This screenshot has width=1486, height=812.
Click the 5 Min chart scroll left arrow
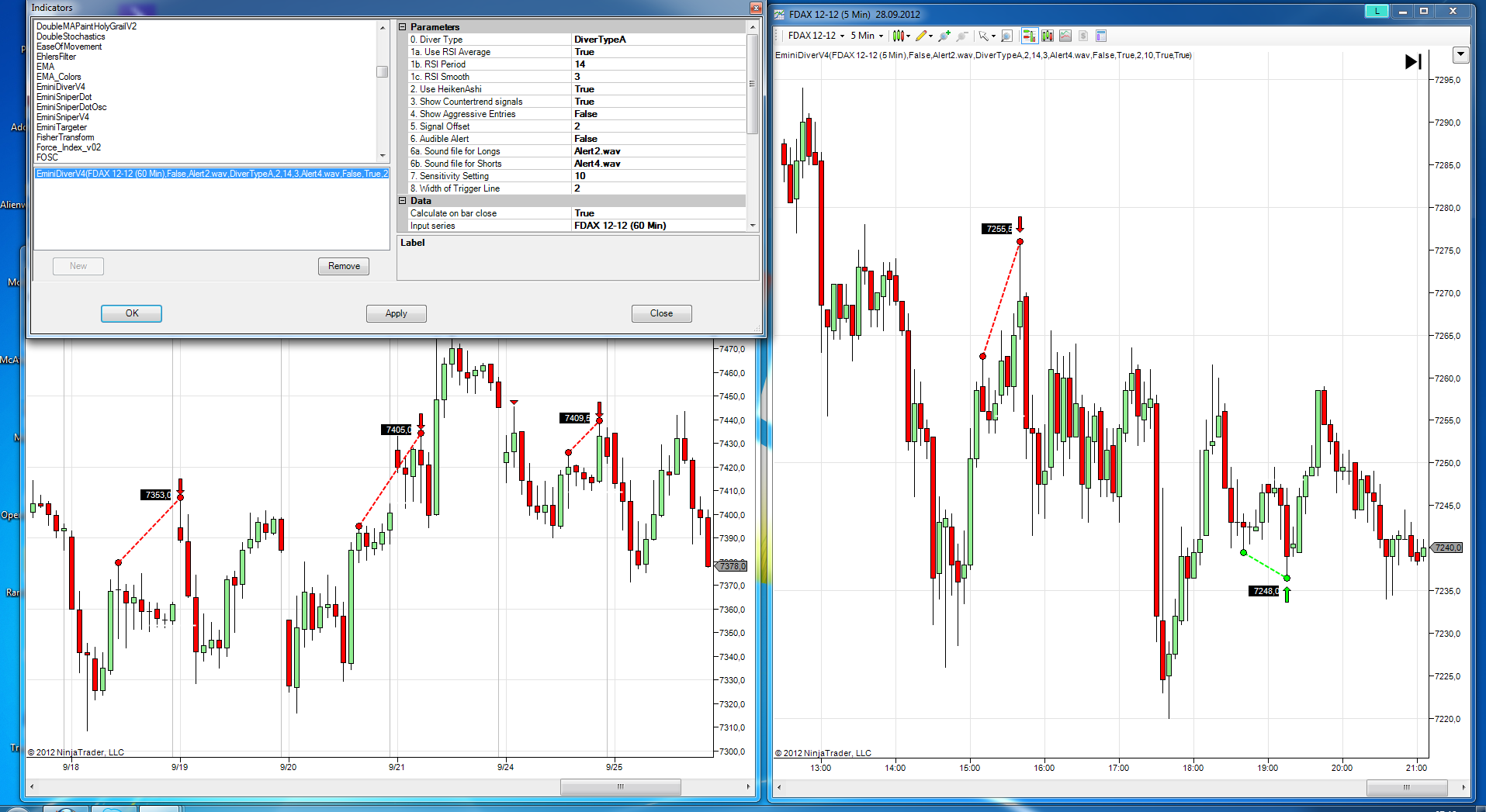click(779, 787)
